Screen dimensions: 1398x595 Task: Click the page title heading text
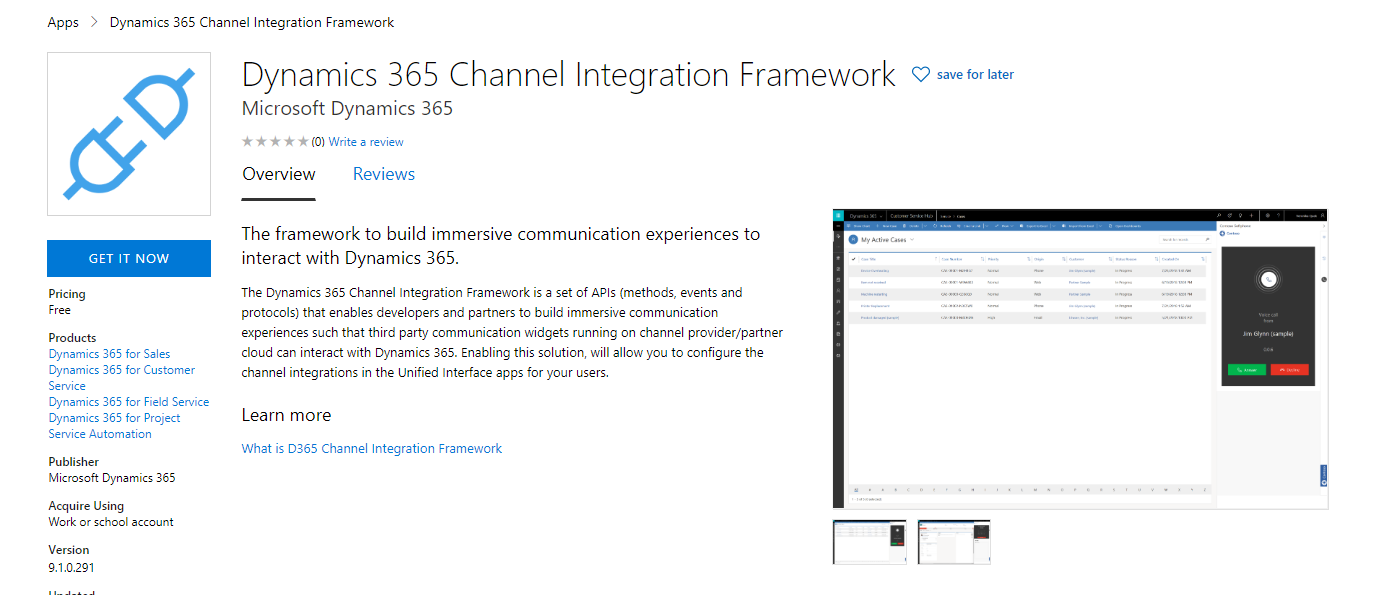pyautogui.click(x=569, y=75)
